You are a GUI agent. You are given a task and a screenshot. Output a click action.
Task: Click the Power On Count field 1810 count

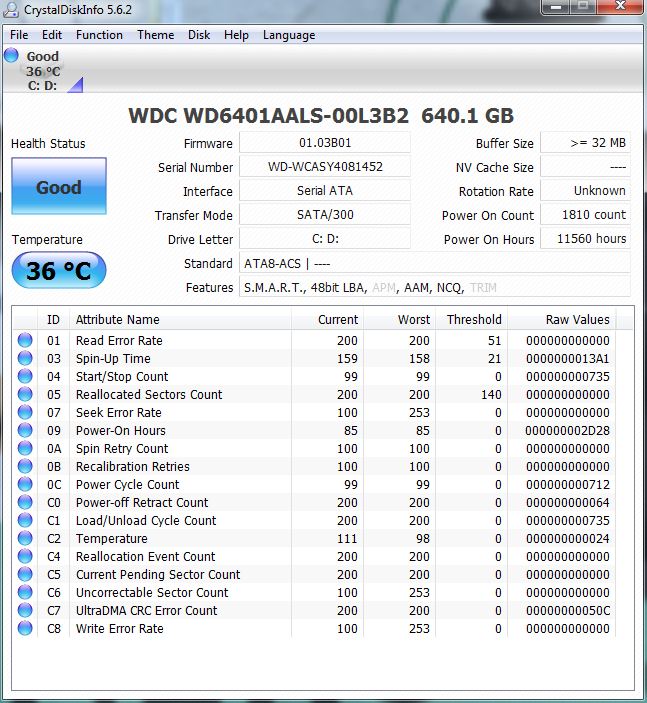tap(586, 215)
